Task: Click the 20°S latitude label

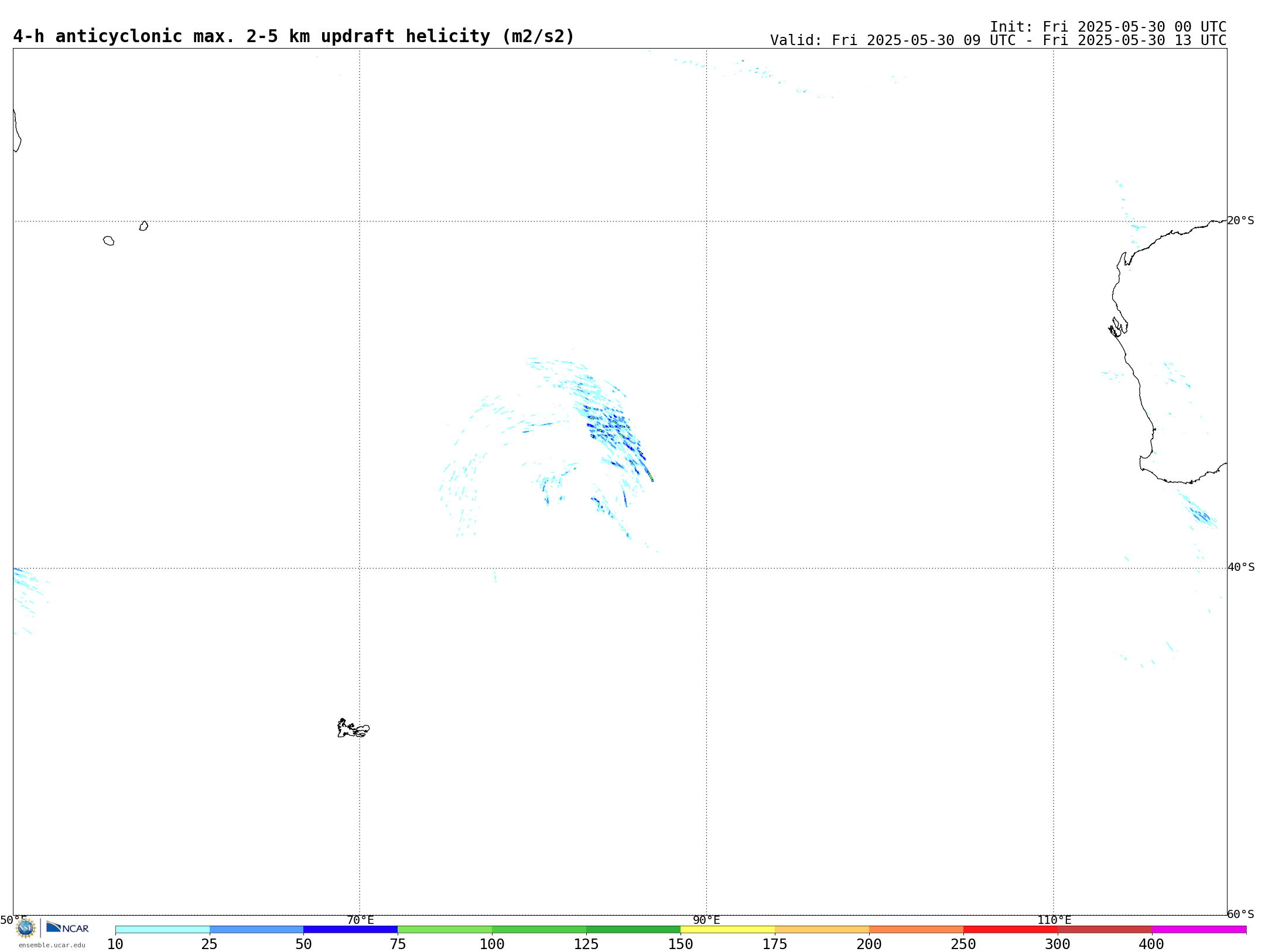Action: click(x=1241, y=221)
